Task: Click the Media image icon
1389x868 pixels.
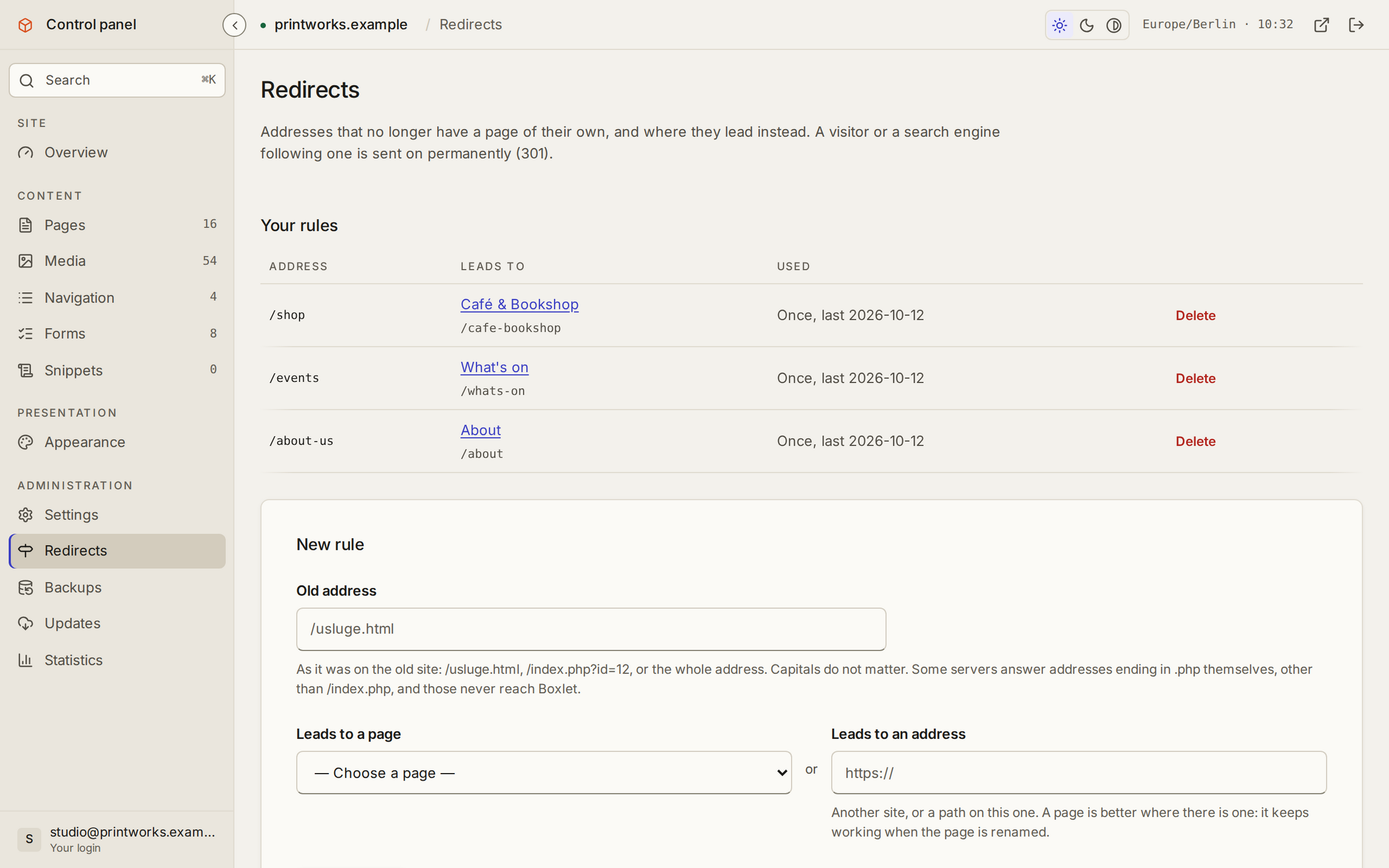Action: pyautogui.click(x=25, y=261)
